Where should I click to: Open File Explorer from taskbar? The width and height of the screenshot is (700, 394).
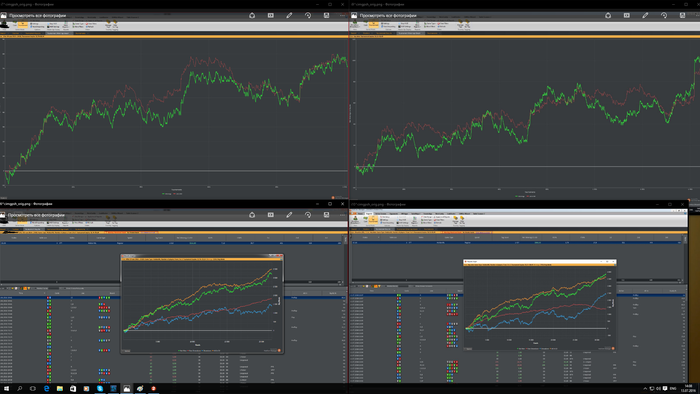tap(60, 389)
